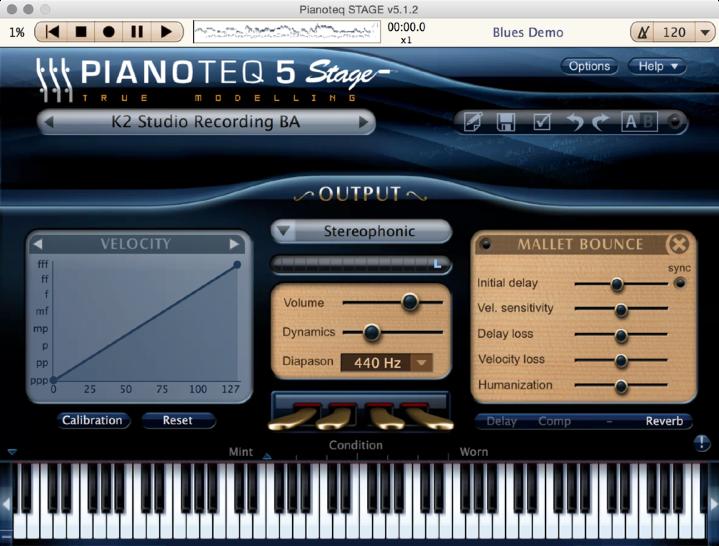Toggle the A/B preset comparison
This screenshot has width=719, height=546.
pyautogui.click(x=639, y=122)
